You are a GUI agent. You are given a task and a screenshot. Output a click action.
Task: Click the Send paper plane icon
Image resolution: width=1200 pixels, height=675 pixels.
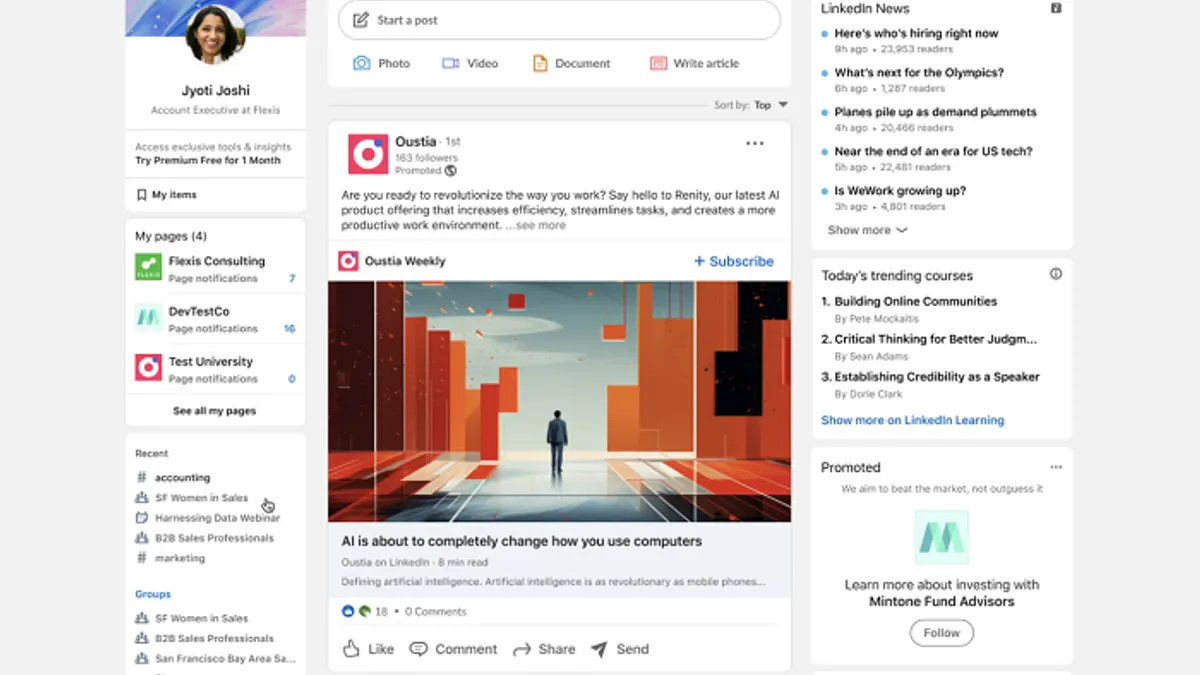click(x=599, y=649)
